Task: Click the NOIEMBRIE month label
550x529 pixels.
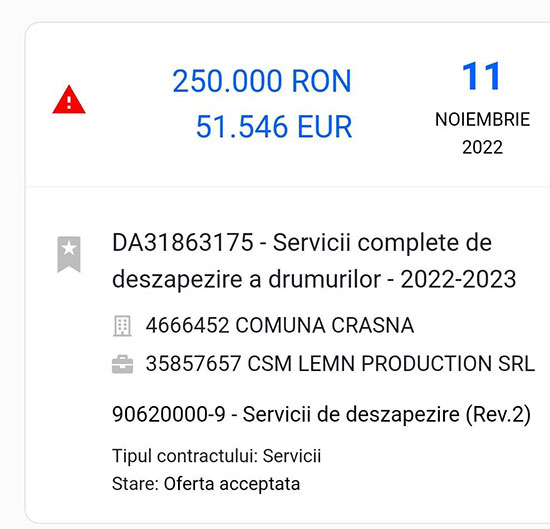Action: [482, 120]
